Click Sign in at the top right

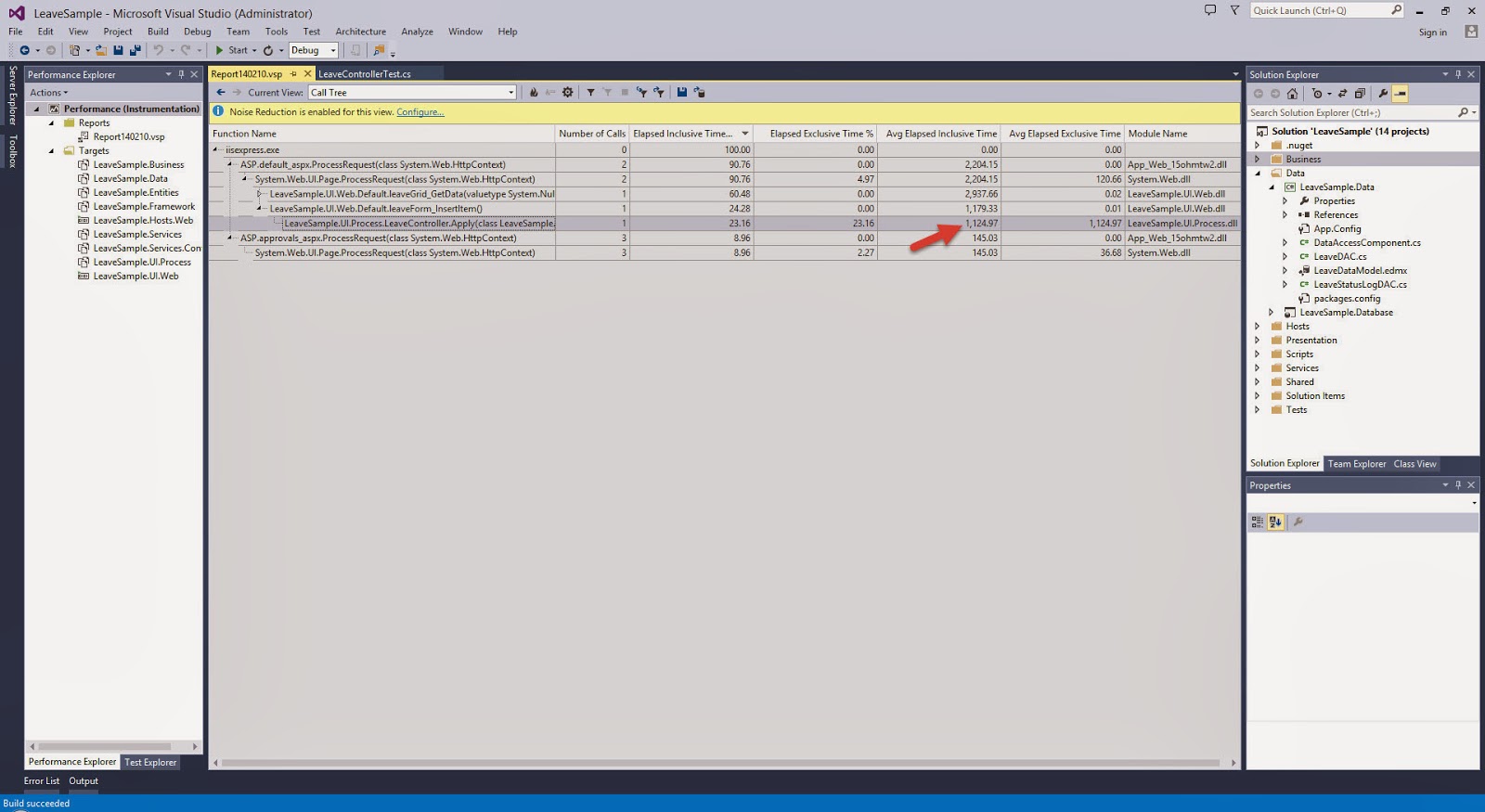[1433, 32]
